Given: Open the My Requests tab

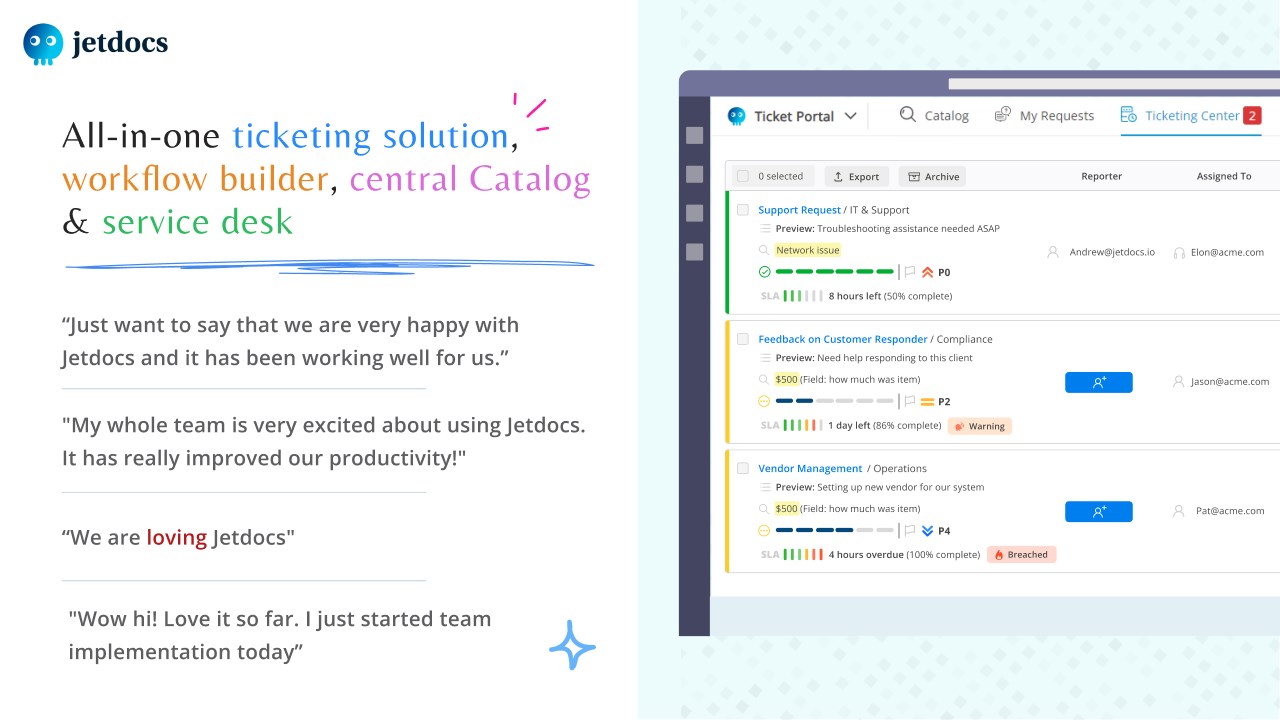Looking at the screenshot, I should click(1044, 116).
